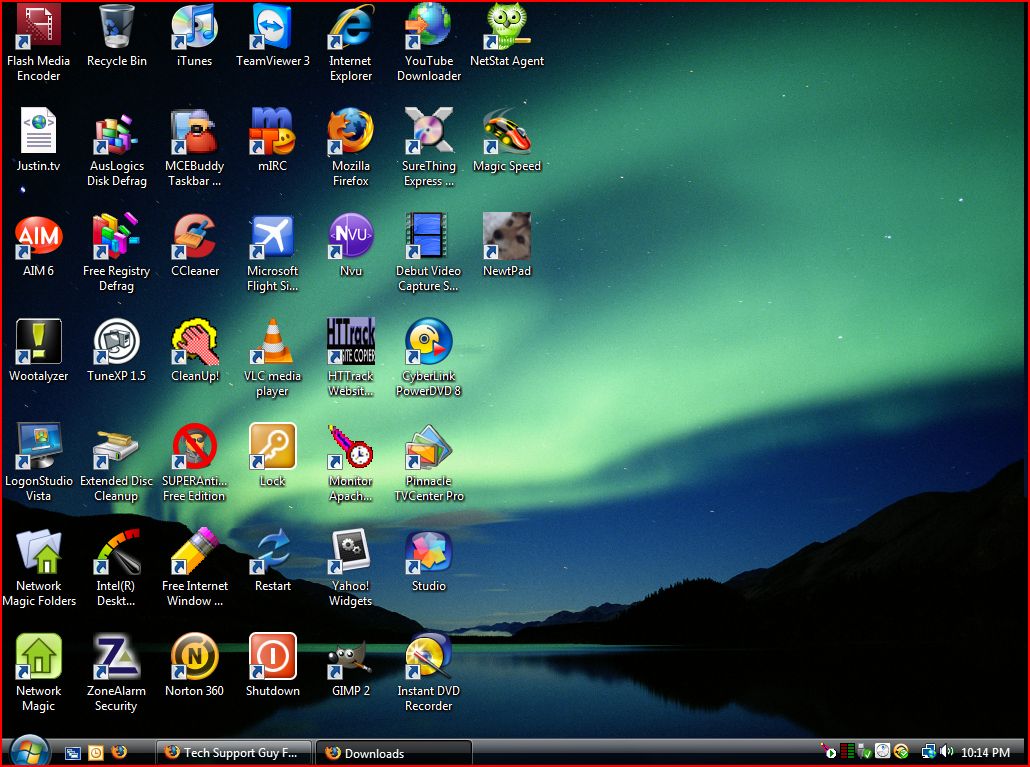
Task: Select Free Internet Window Washer icon
Action: click(x=194, y=551)
